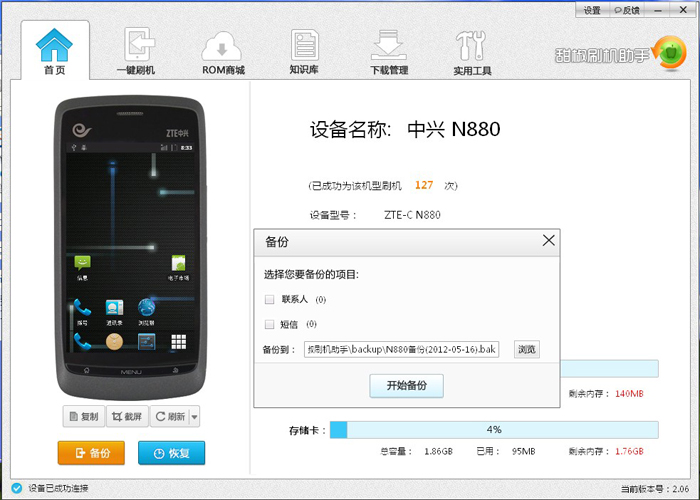Open the 下载管理 download manager icon
Image resolution: width=700 pixels, height=500 pixels.
click(389, 45)
